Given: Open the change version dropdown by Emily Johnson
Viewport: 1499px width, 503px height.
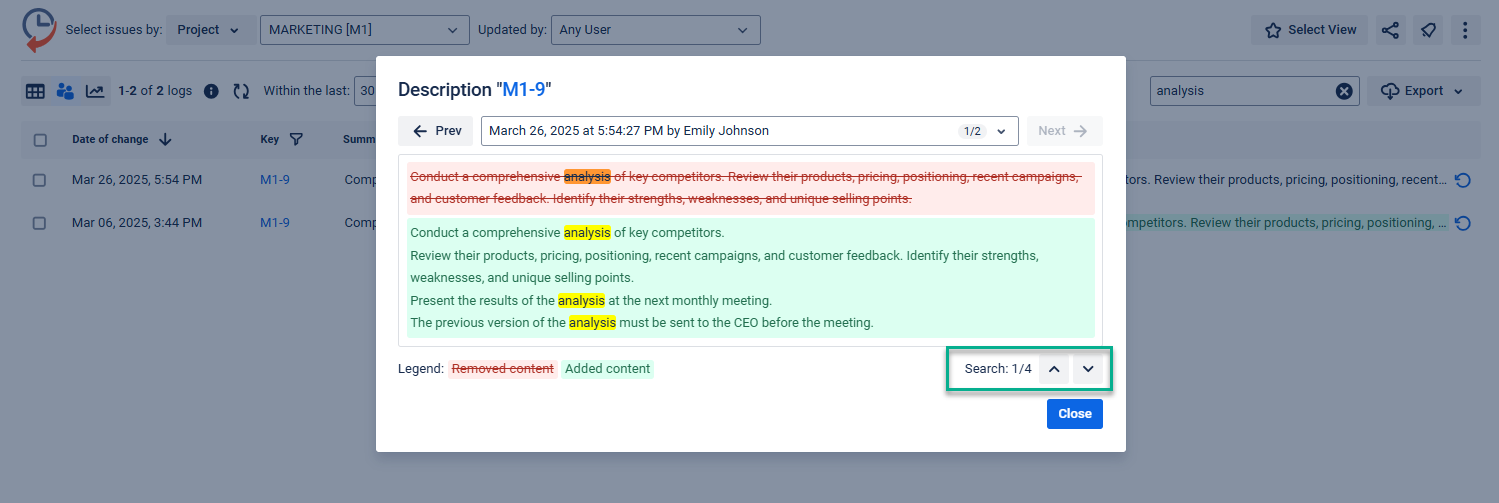Looking at the screenshot, I should click(749, 131).
